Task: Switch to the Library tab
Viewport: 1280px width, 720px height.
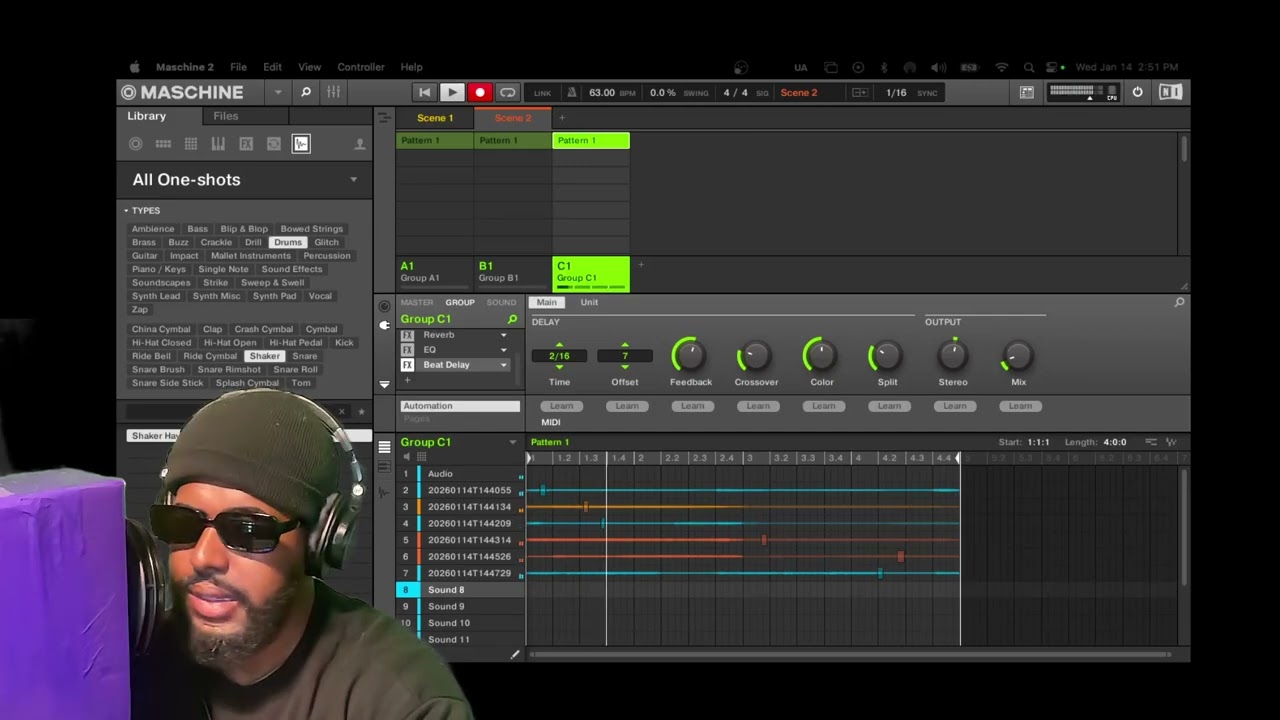Action: 146,116
